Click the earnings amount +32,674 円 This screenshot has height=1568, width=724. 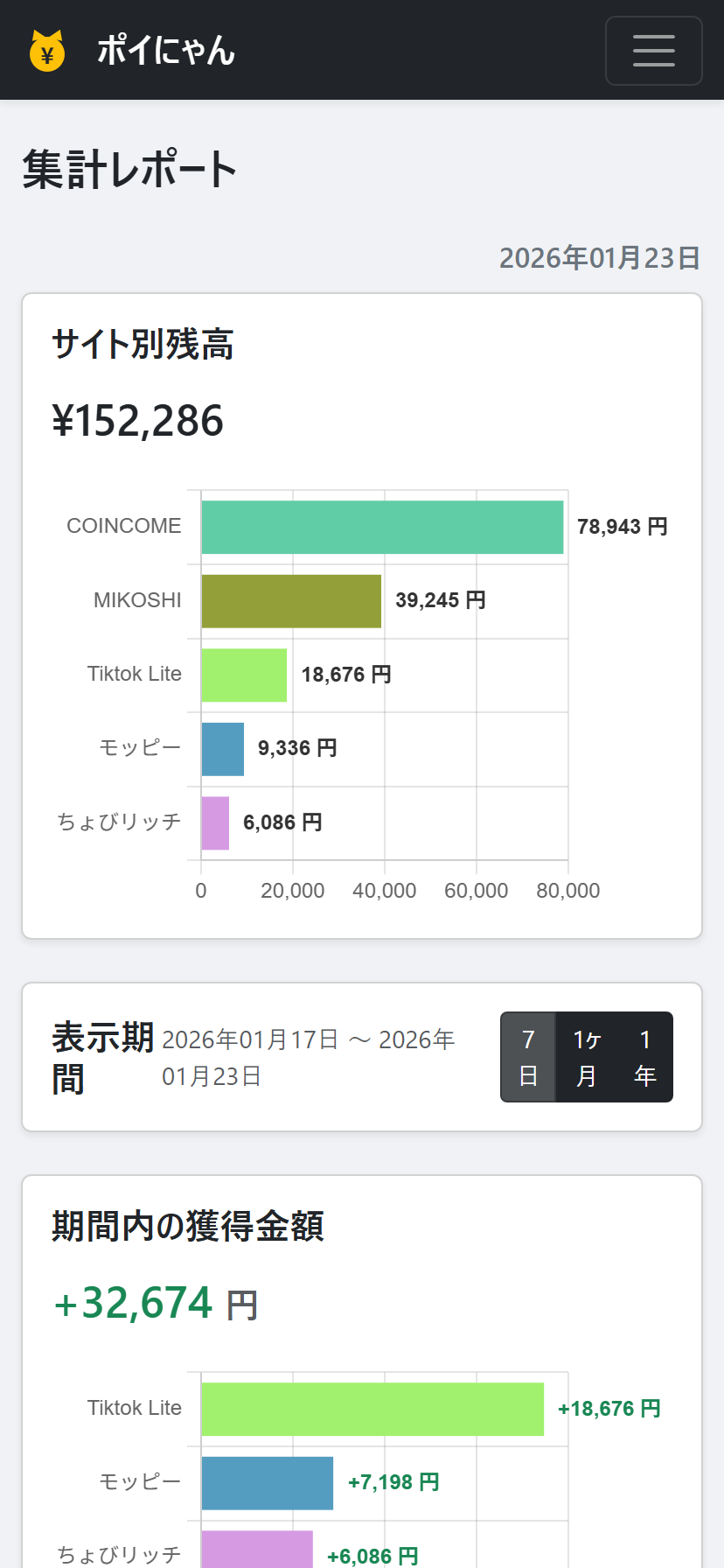click(x=154, y=1303)
